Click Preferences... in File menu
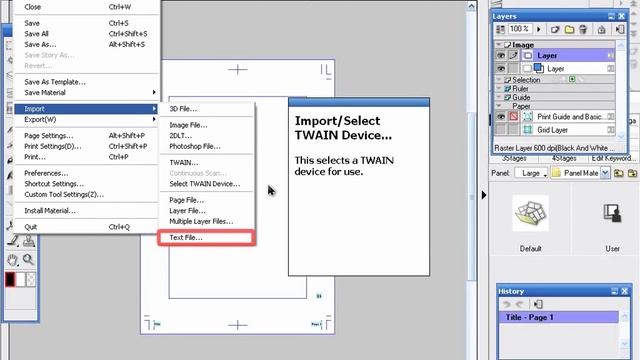 [86, 173]
